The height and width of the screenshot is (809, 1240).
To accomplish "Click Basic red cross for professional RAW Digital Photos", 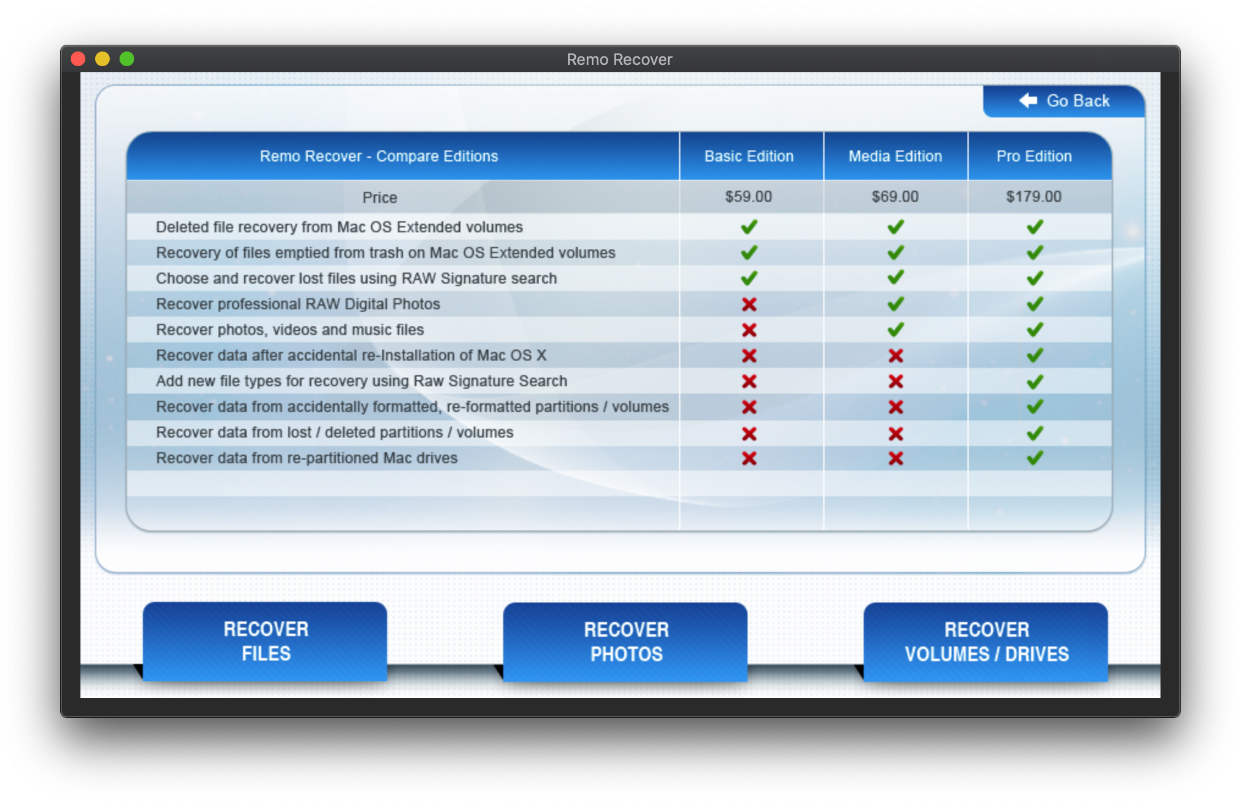I will pyautogui.click(x=749, y=304).
